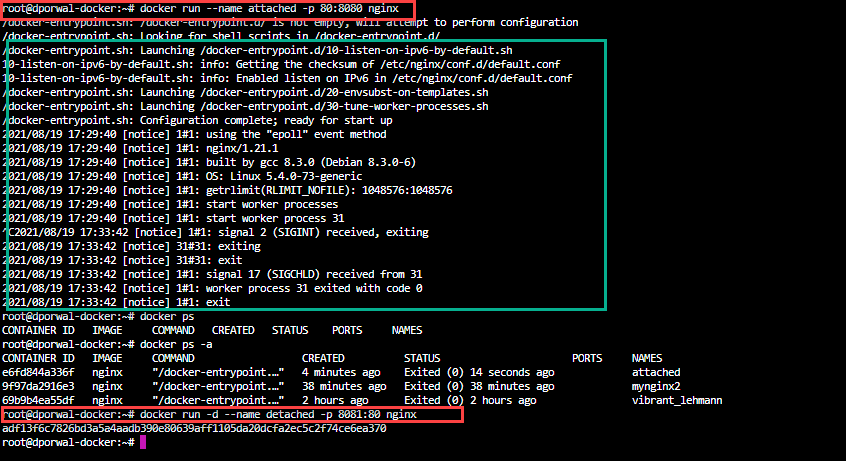846x461 pixels.
Task: Click 'Enabled listen on IPv6' info line
Action: 287,78
